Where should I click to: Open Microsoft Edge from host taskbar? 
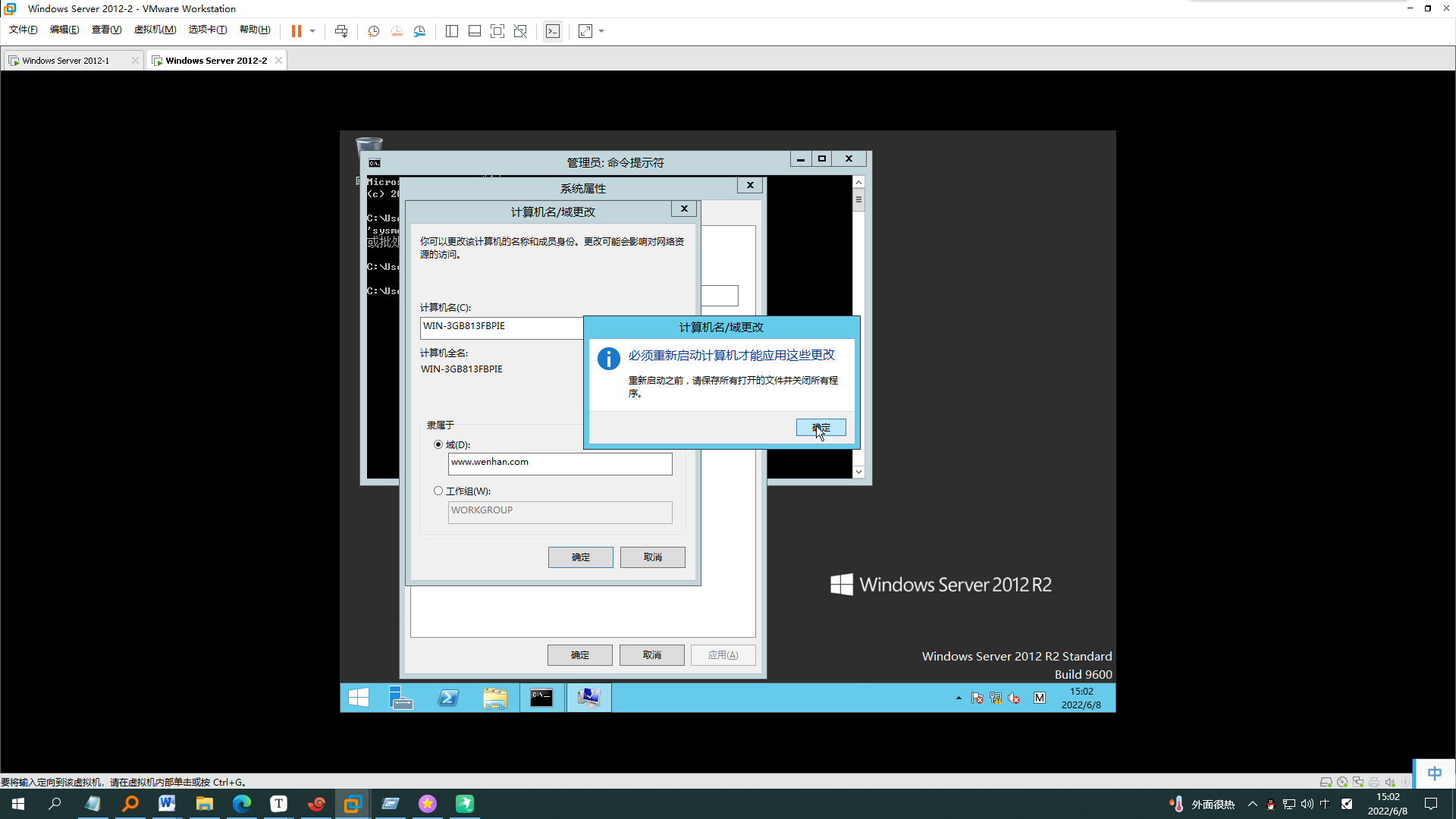coord(241,804)
